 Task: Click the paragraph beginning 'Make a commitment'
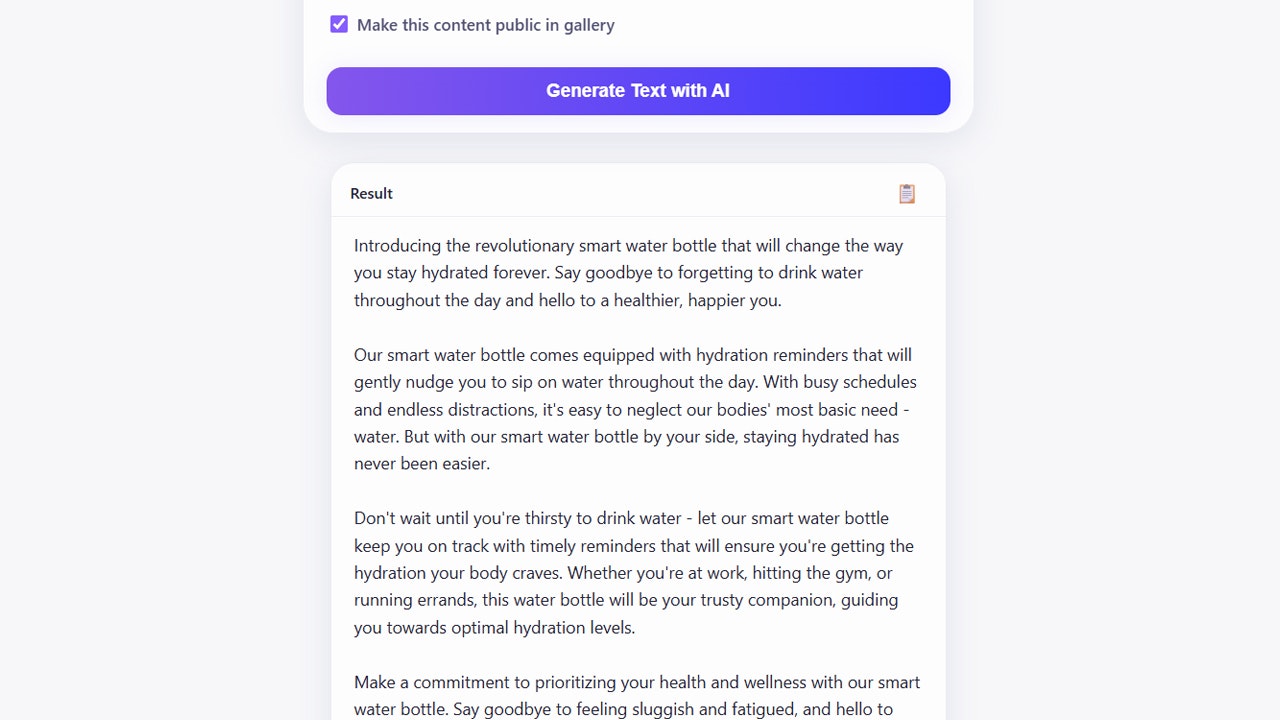(636, 695)
